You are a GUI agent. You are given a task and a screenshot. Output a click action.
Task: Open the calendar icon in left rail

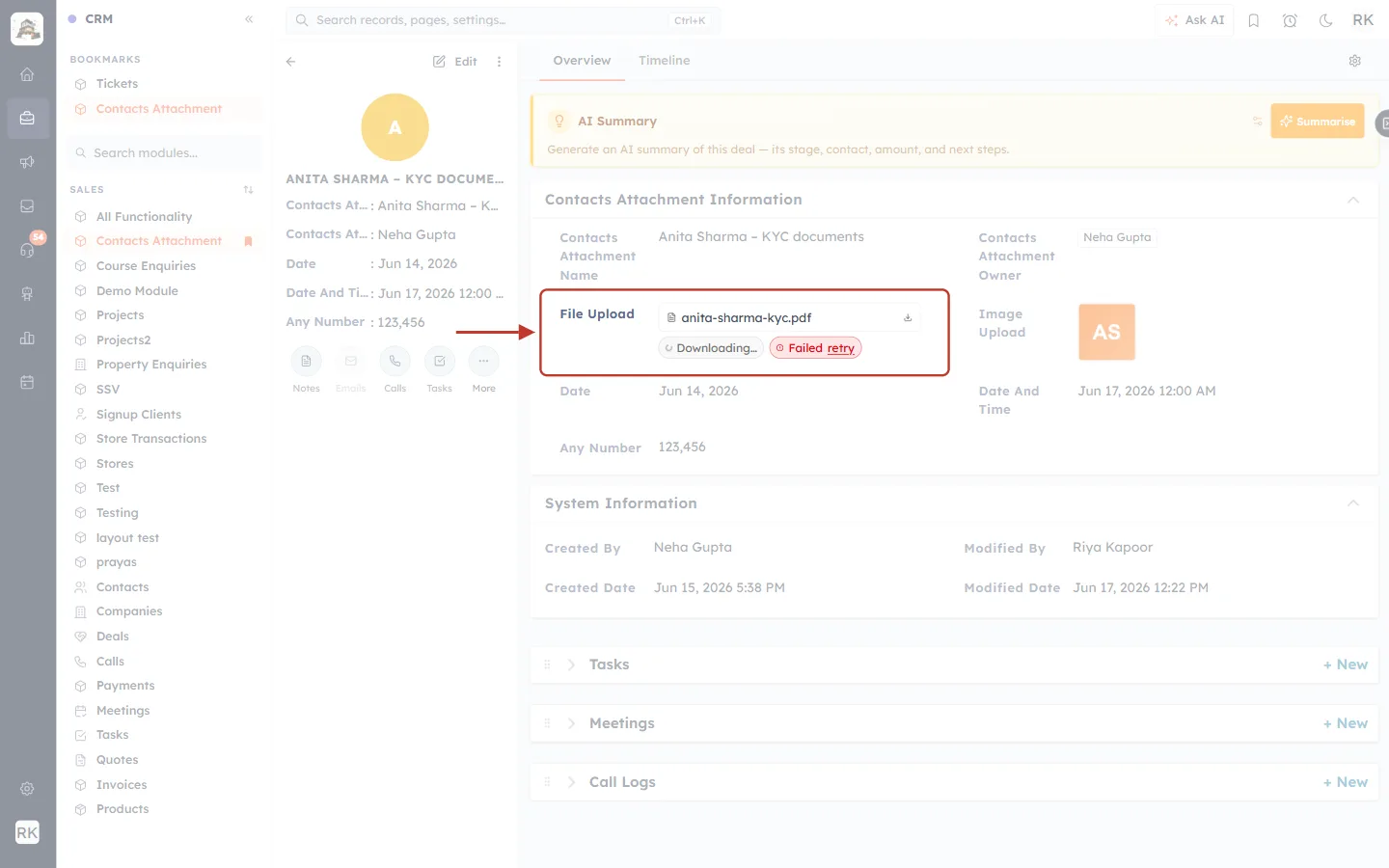27,382
